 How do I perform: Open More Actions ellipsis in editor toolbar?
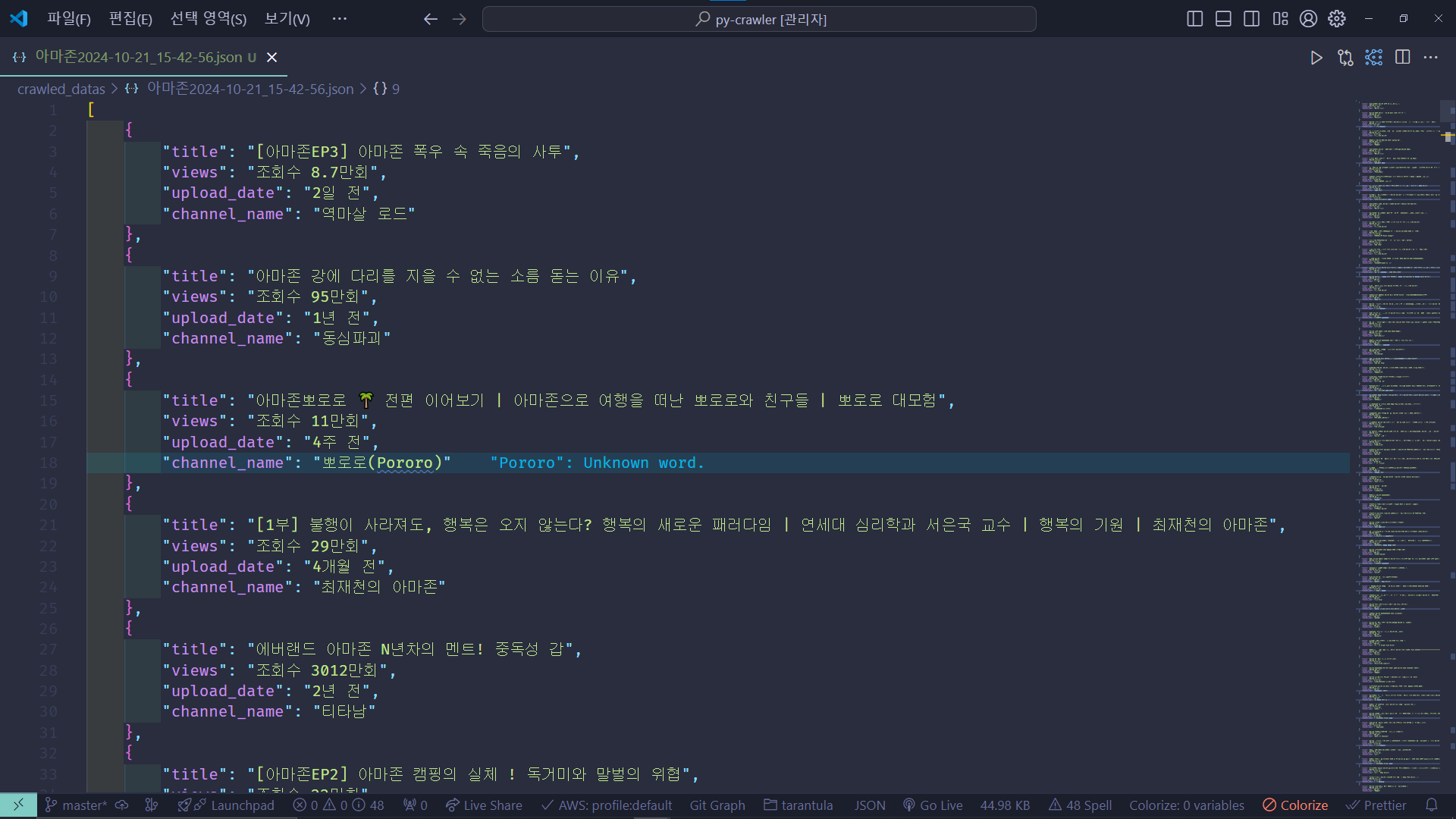point(1430,58)
